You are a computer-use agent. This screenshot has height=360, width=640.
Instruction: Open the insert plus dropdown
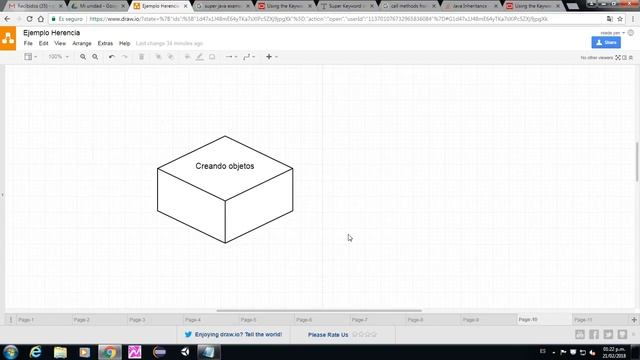click(x=271, y=57)
